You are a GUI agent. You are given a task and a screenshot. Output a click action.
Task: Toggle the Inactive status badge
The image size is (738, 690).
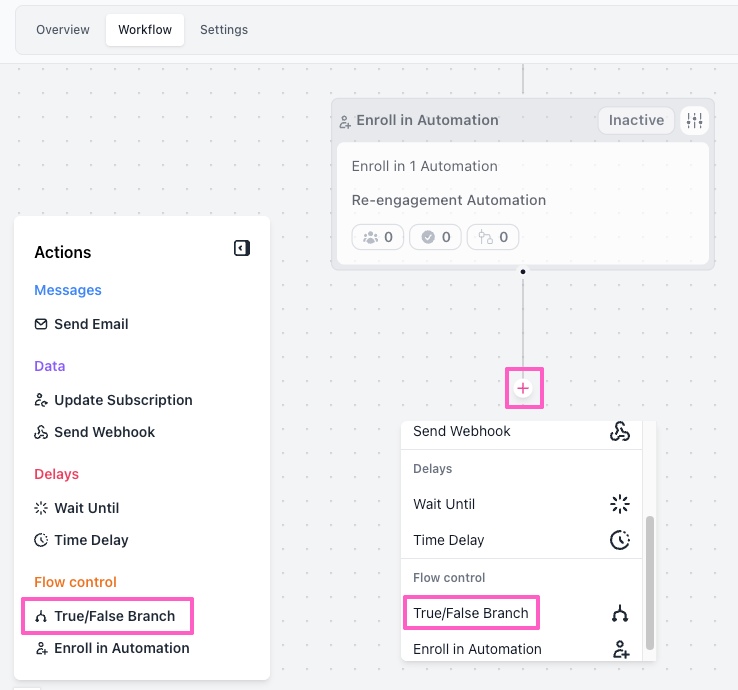(636, 120)
